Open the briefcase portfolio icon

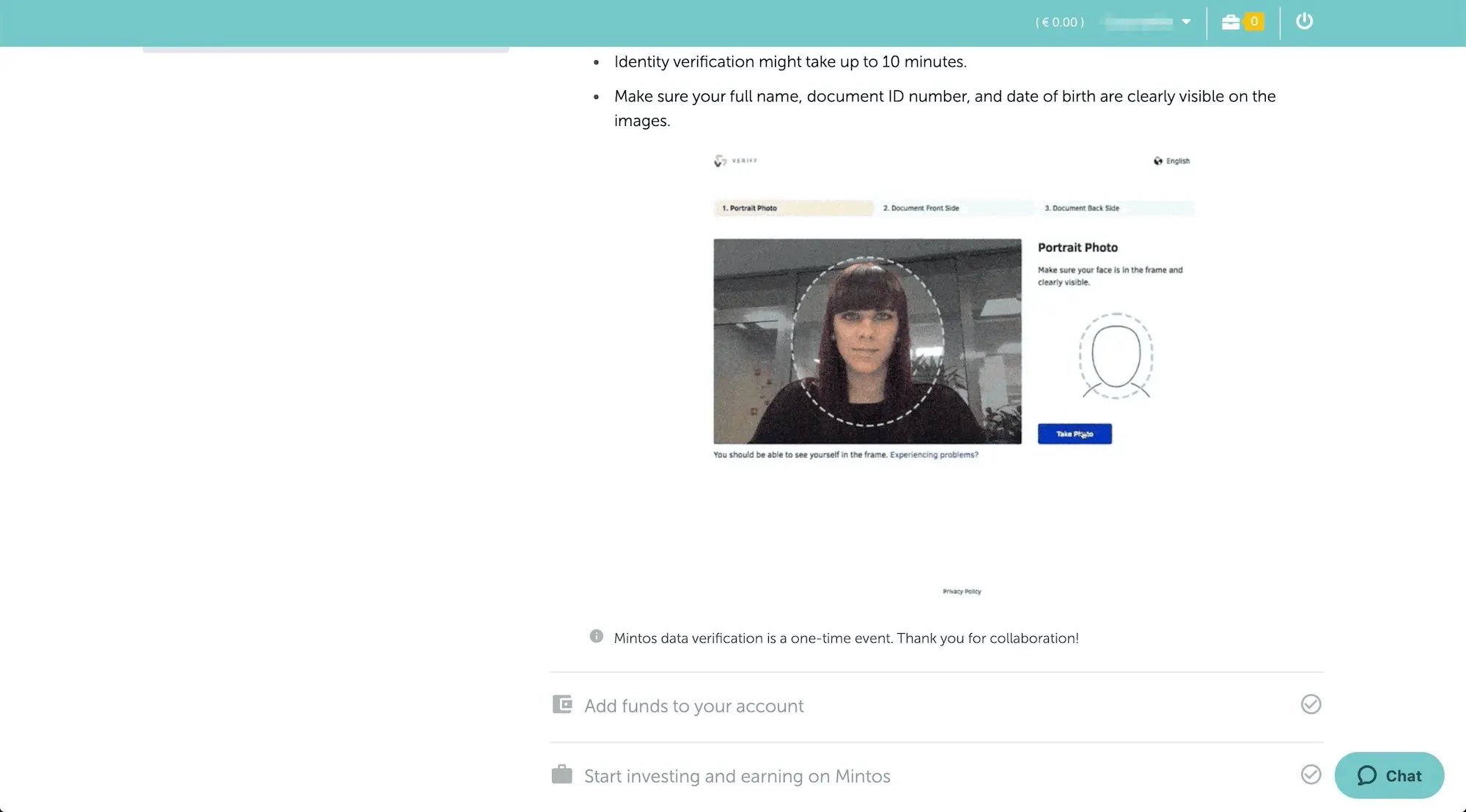point(1231,22)
